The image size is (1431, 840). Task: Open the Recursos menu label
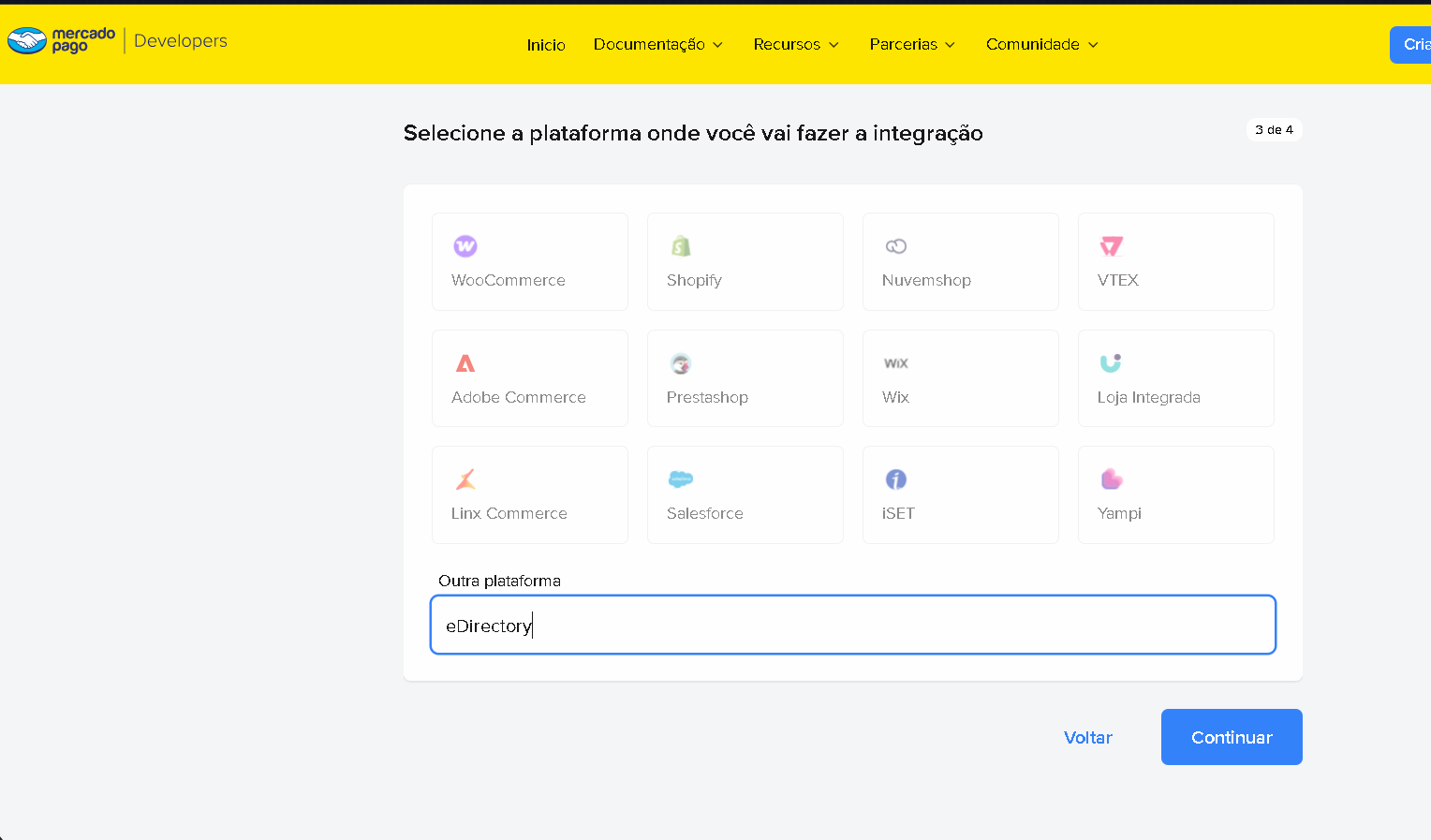point(787,45)
